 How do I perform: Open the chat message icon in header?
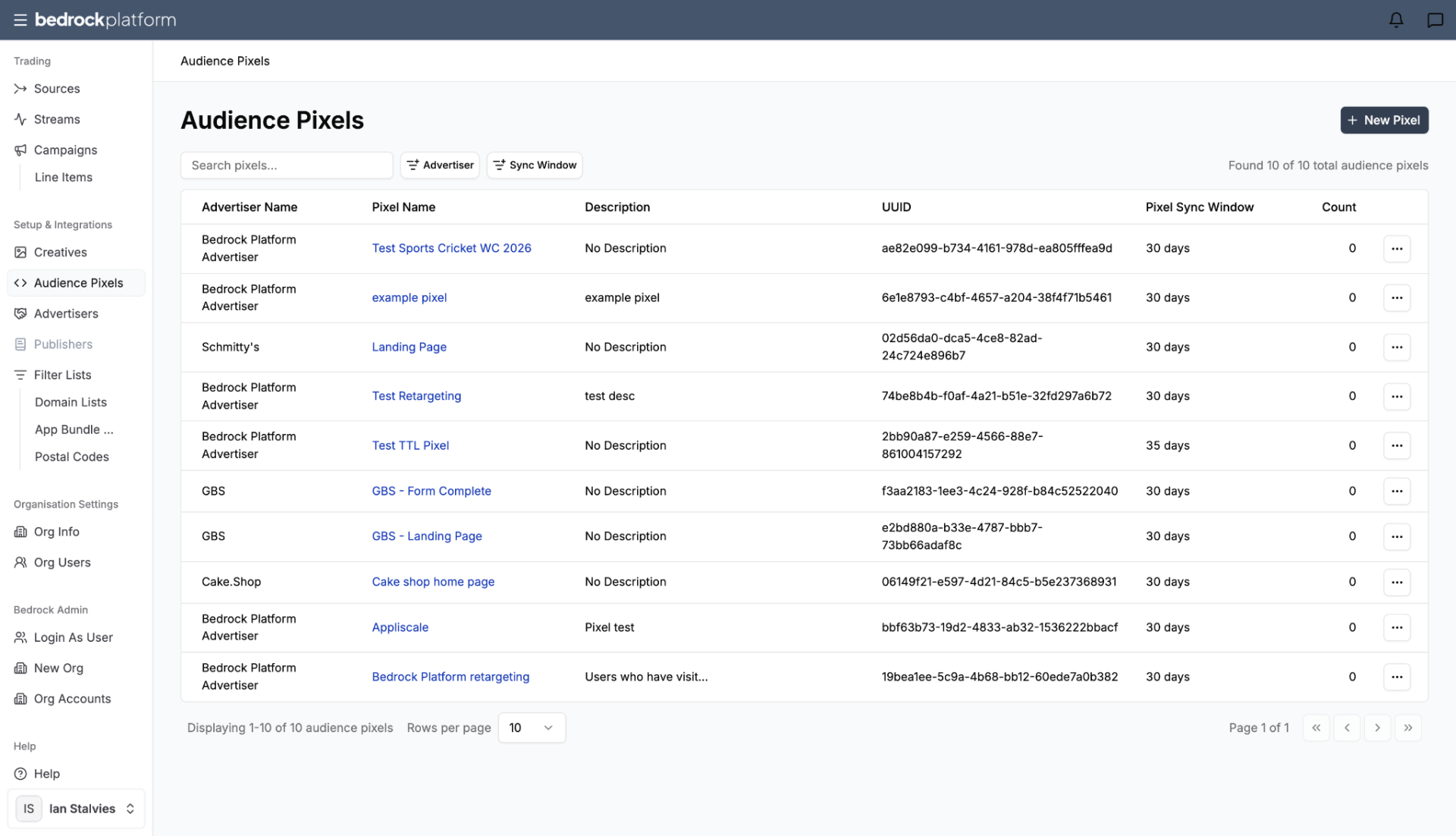click(1435, 20)
